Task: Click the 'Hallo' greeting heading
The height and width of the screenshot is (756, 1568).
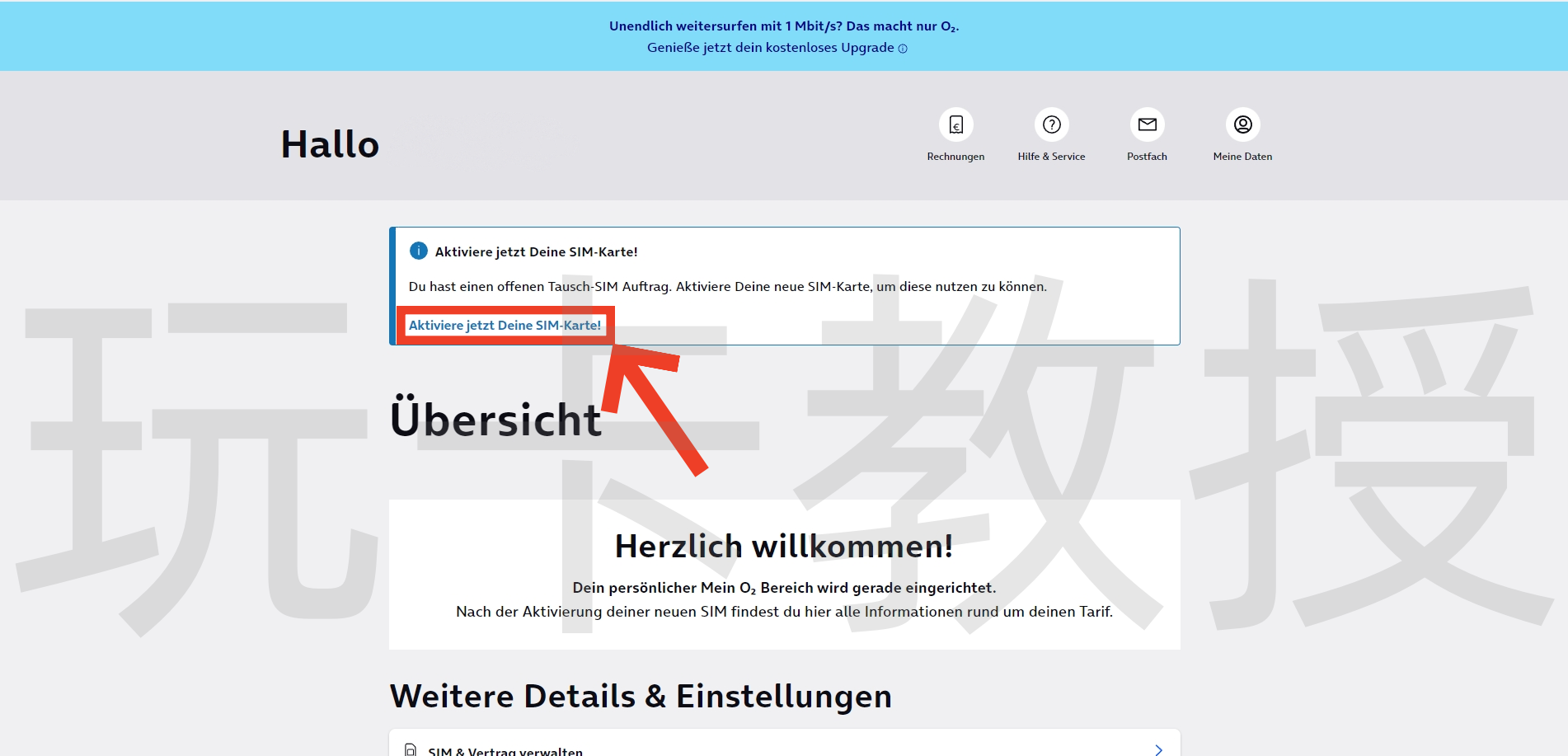Action: [x=330, y=144]
